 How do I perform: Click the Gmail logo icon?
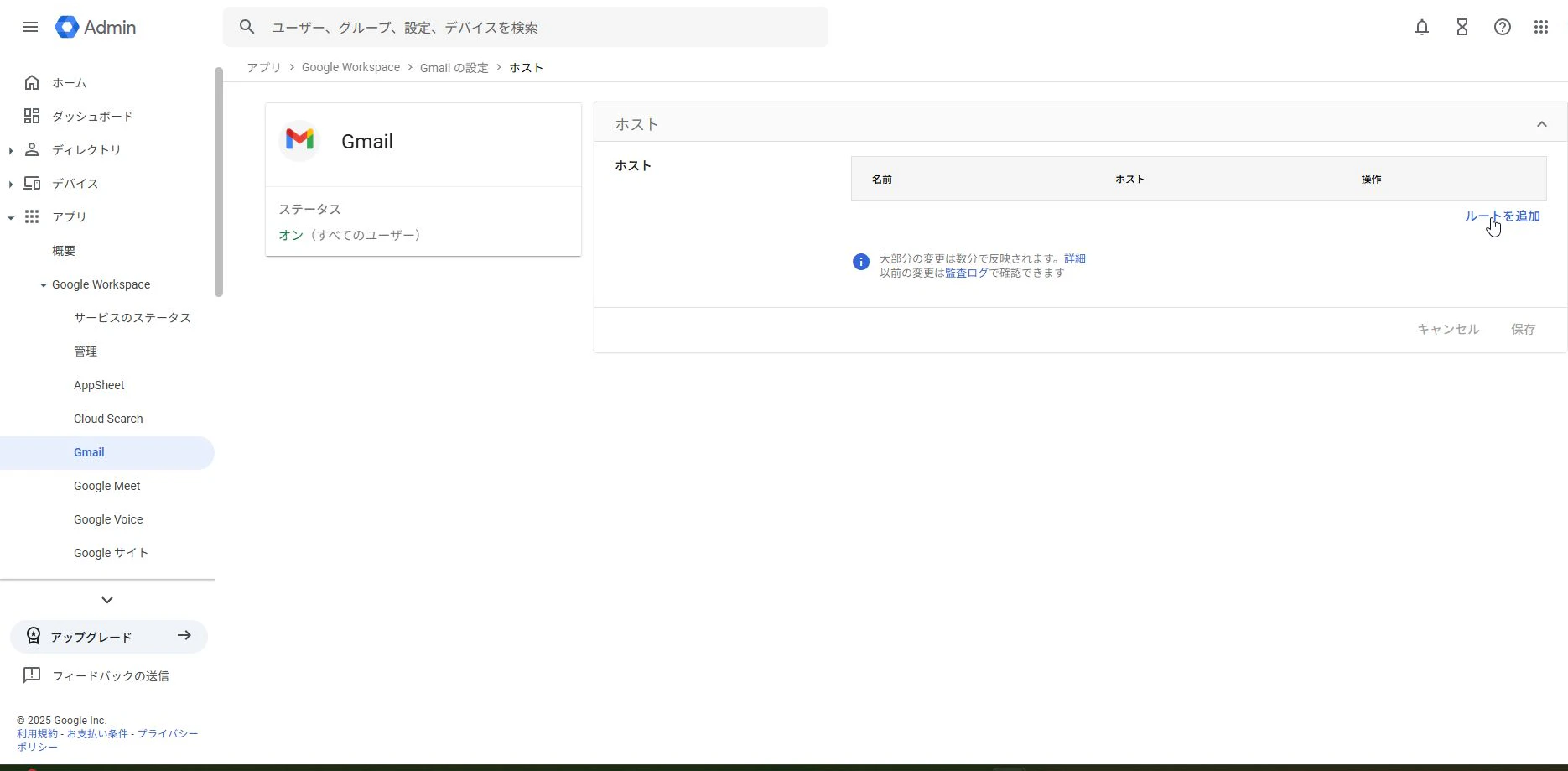coord(299,140)
